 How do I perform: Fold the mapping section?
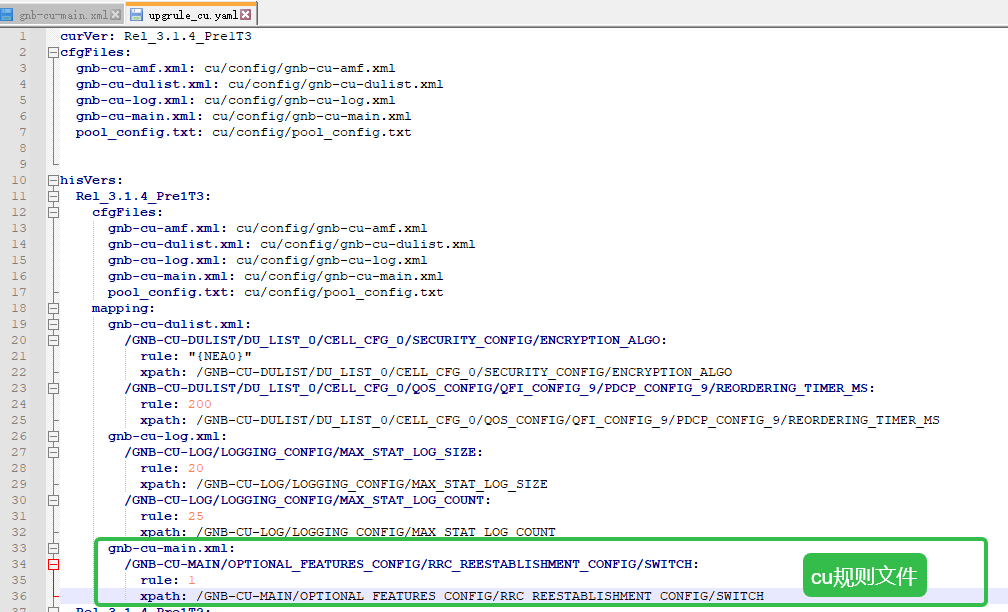[x=52, y=308]
